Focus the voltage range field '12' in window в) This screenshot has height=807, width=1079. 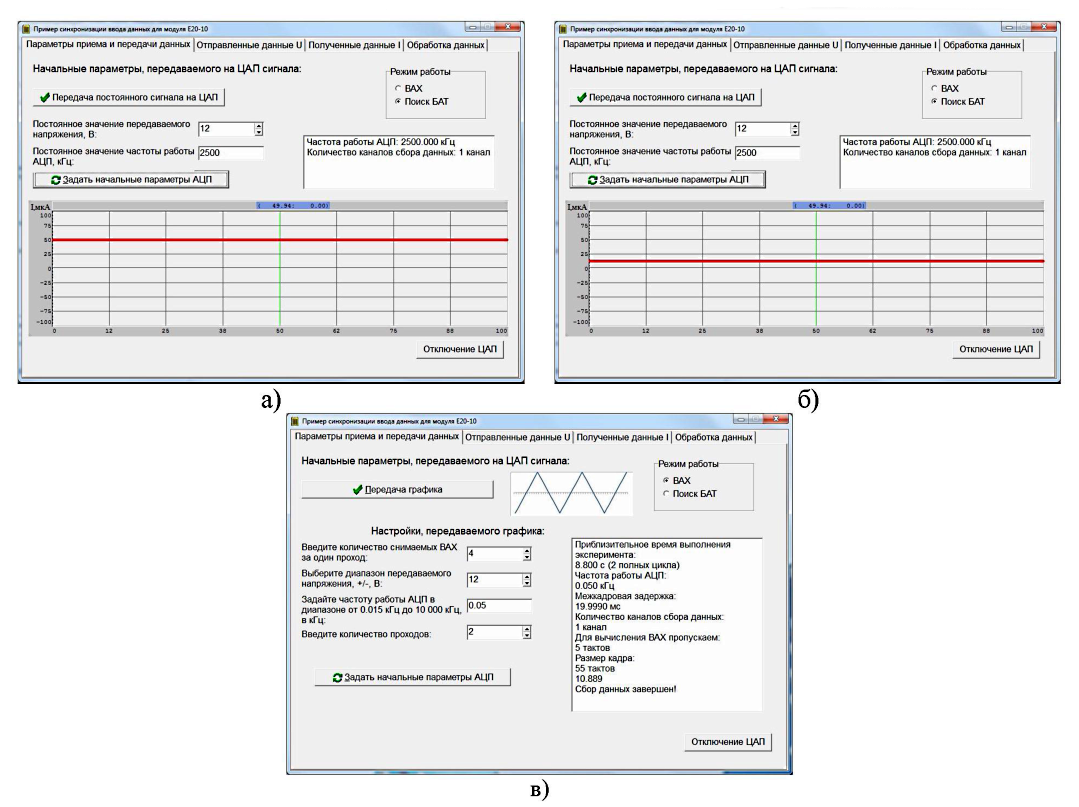494,580
